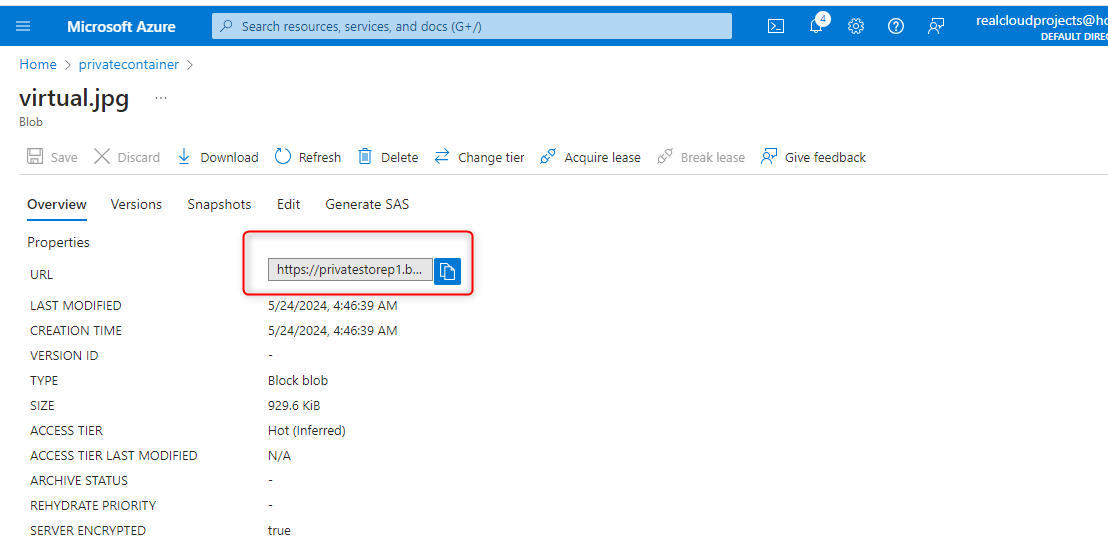Click the help question mark icon
Image resolution: width=1108 pixels, height=551 pixels.
click(x=896, y=26)
